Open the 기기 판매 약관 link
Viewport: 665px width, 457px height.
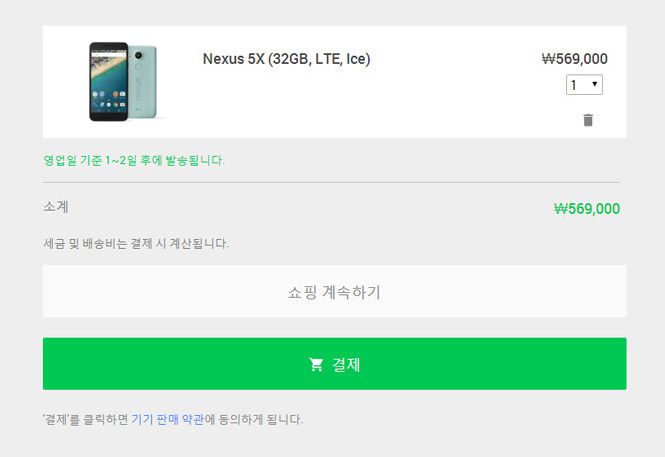(x=168, y=419)
